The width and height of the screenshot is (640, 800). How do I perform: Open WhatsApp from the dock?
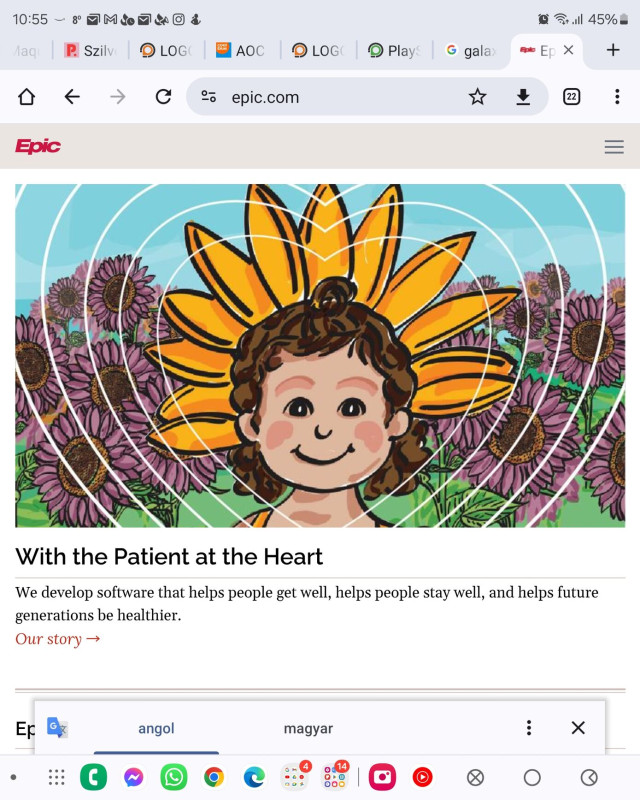click(x=174, y=777)
